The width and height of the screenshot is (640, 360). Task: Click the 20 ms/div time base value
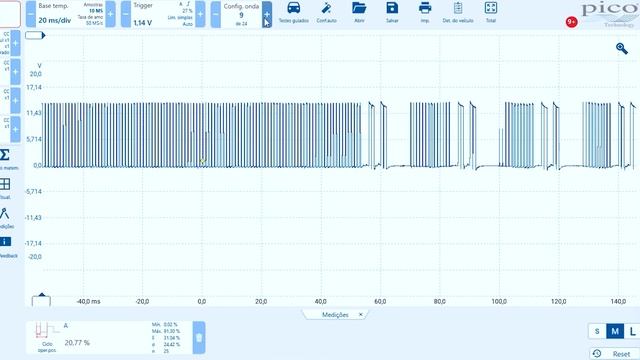(x=55, y=20)
